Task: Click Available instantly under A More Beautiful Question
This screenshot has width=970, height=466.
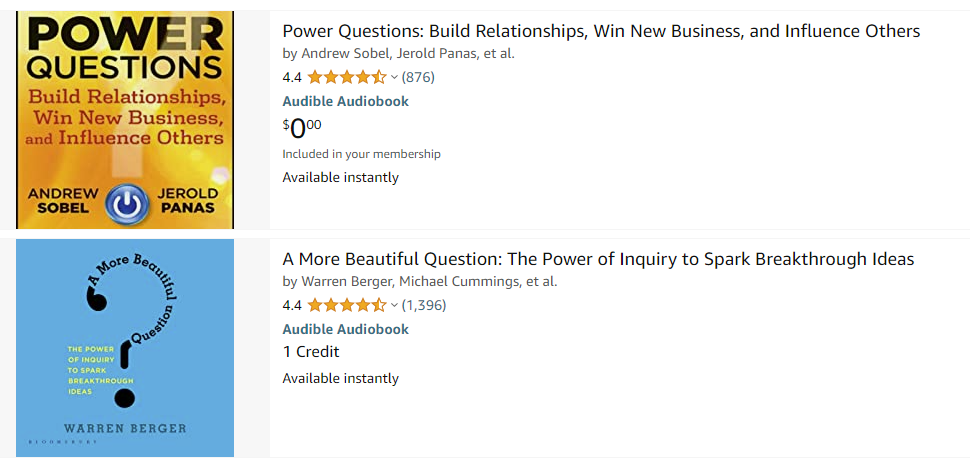Action: coord(340,378)
